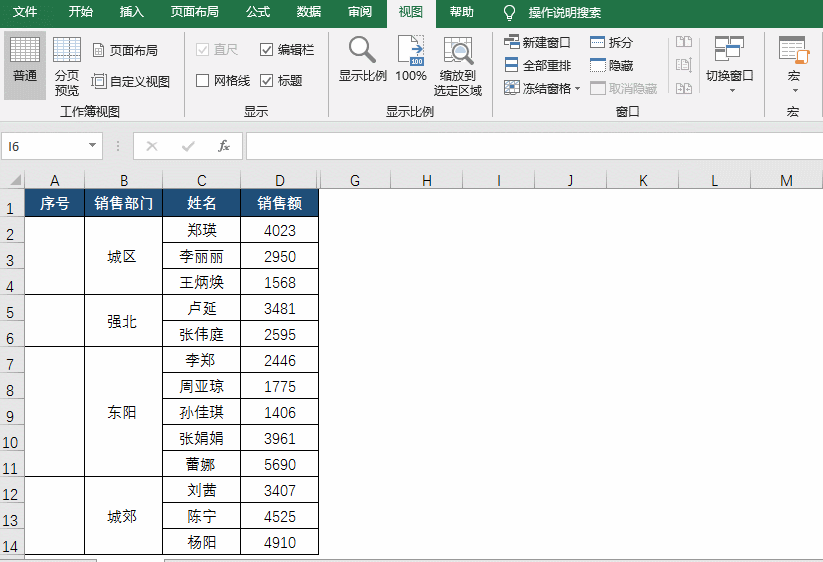Image resolution: width=823 pixels, height=562 pixels.
Task: Click the View (视图) tab
Action: point(411,13)
